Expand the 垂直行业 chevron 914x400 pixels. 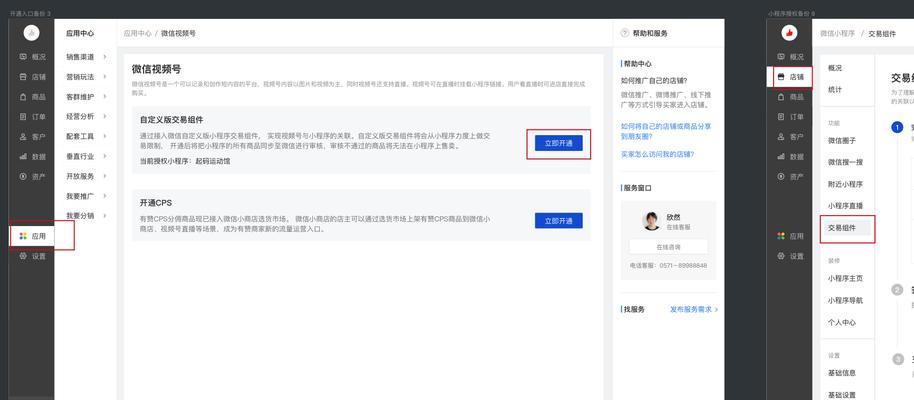(105, 156)
